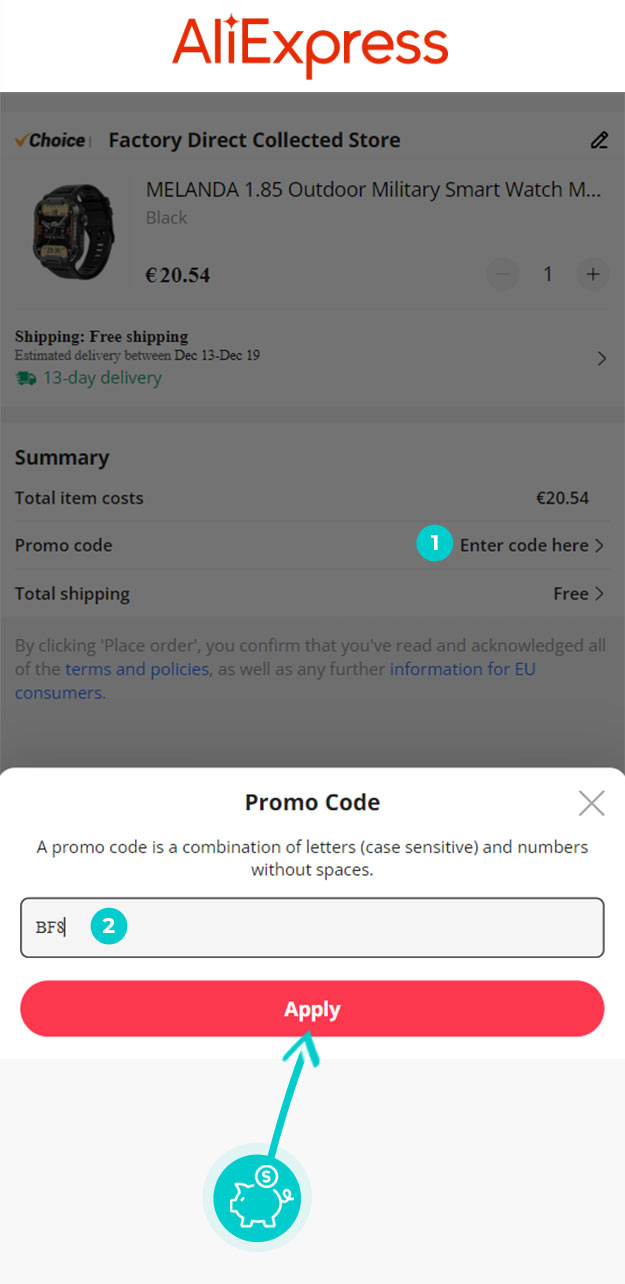The height and width of the screenshot is (1284, 625).
Task: Increase watch quantity with the plus button
Action: (593, 274)
